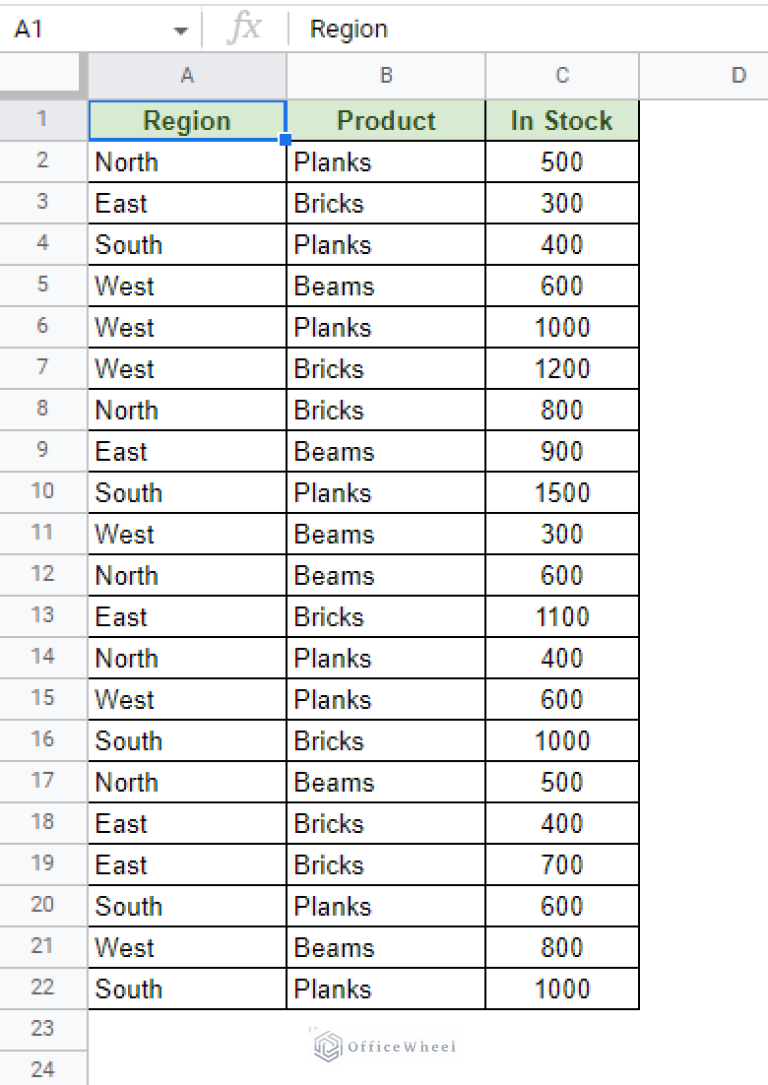Screen dimensions: 768x1085
Task: Select the cell containing 1100
Action: click(562, 617)
